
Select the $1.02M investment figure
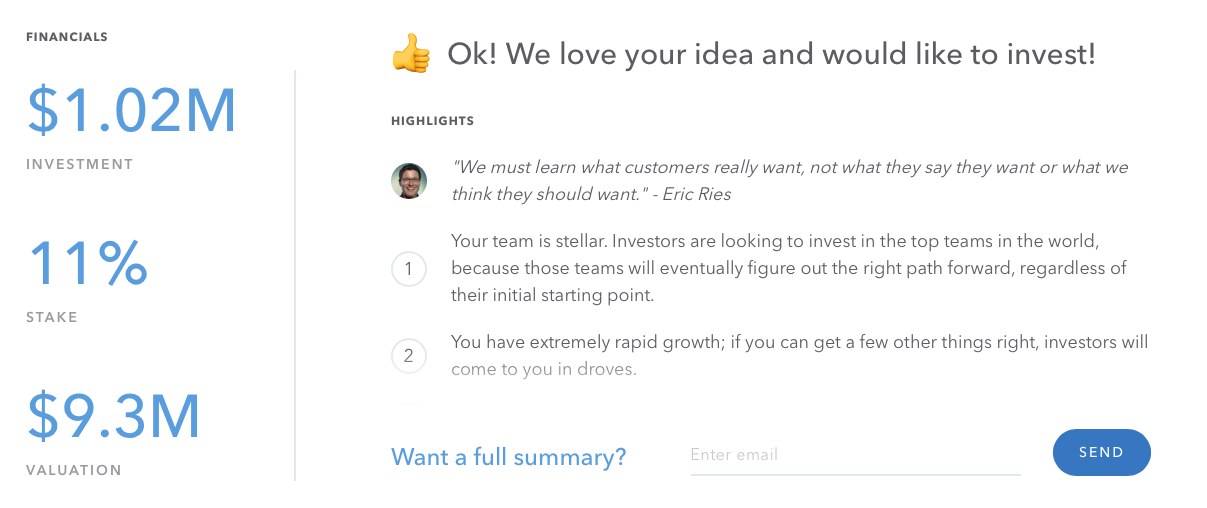(132, 111)
